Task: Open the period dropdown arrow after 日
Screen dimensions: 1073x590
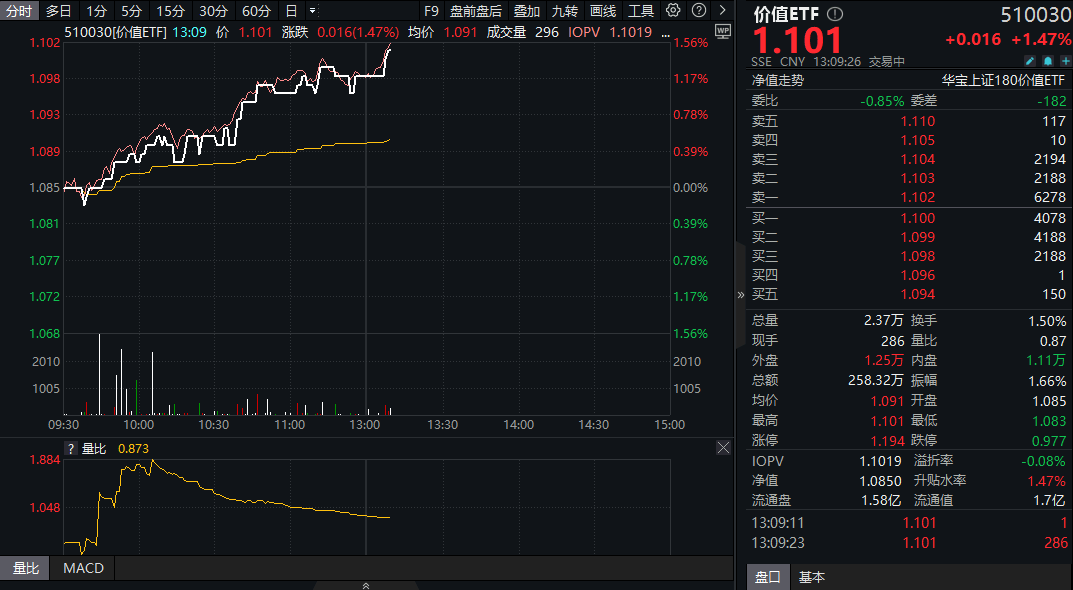Action: (x=313, y=11)
